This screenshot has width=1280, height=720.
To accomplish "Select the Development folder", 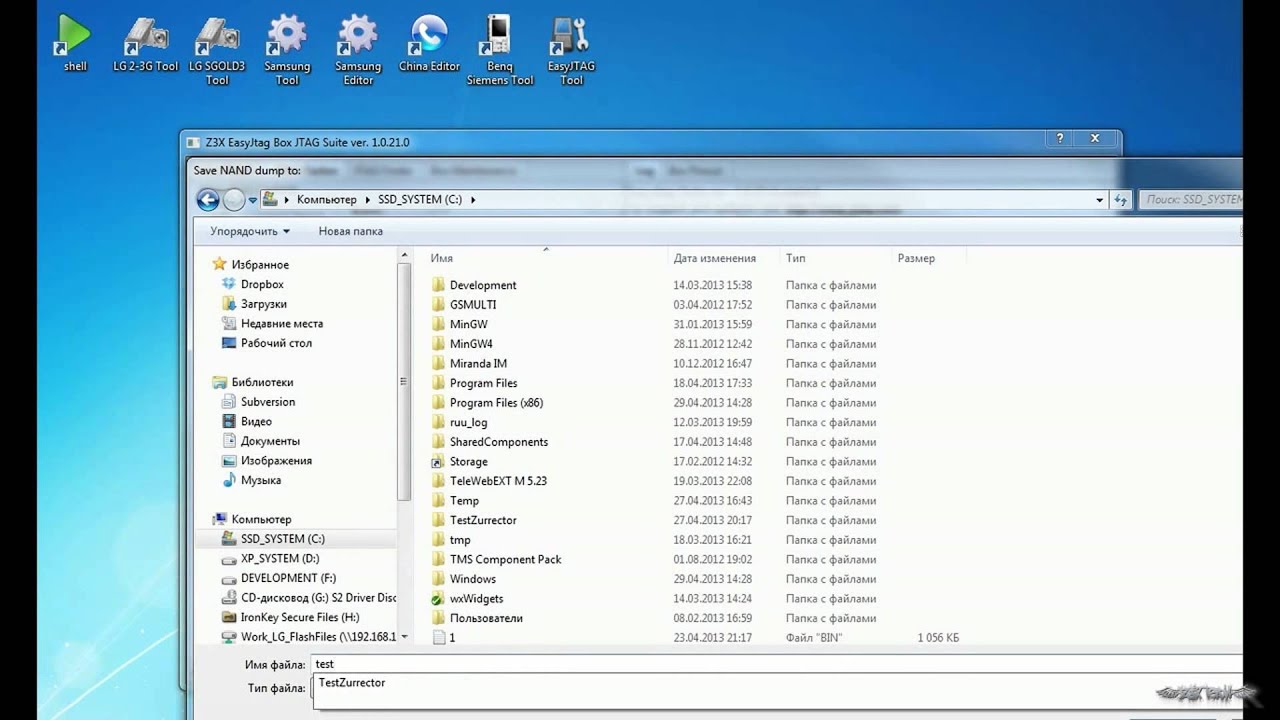I will coord(483,285).
